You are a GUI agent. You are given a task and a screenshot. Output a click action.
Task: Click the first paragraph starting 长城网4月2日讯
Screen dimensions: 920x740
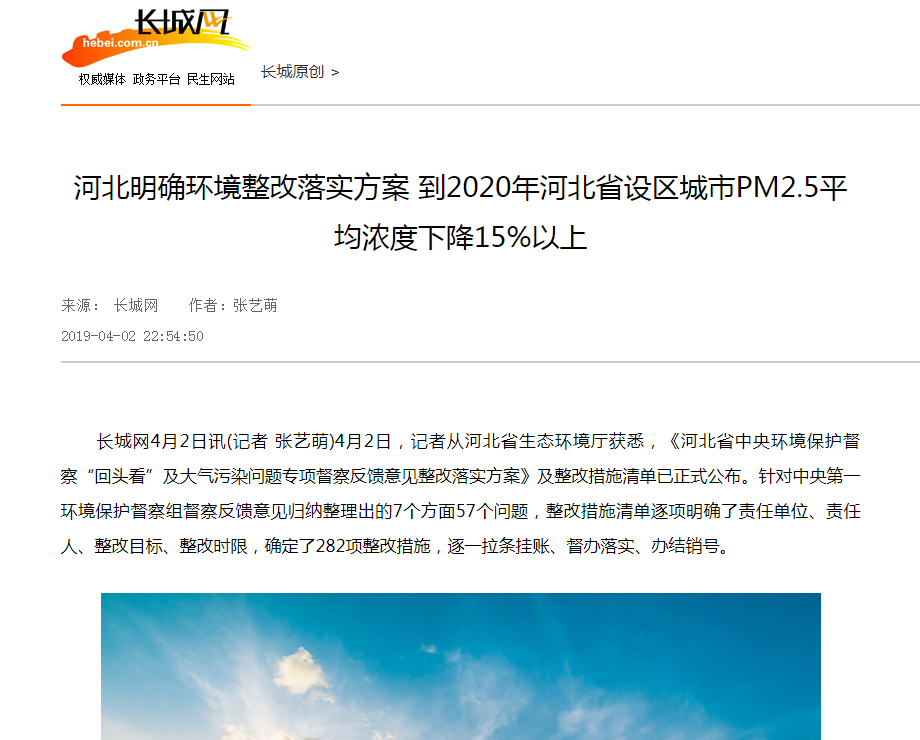point(460,494)
